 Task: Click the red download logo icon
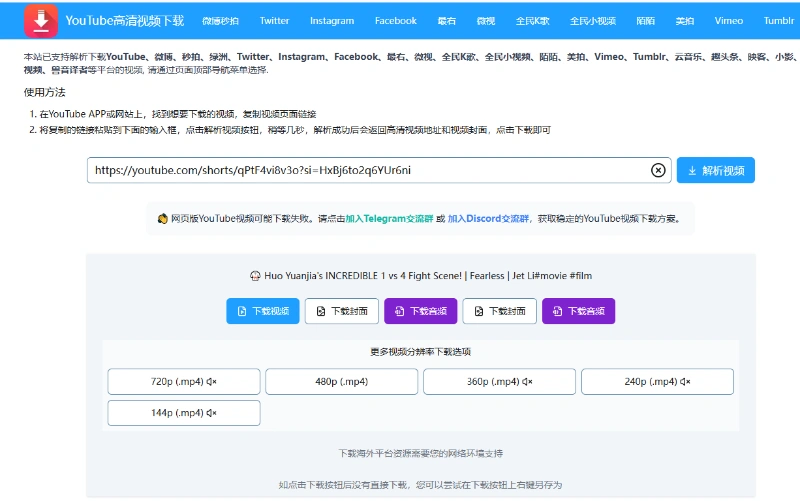pos(41,21)
